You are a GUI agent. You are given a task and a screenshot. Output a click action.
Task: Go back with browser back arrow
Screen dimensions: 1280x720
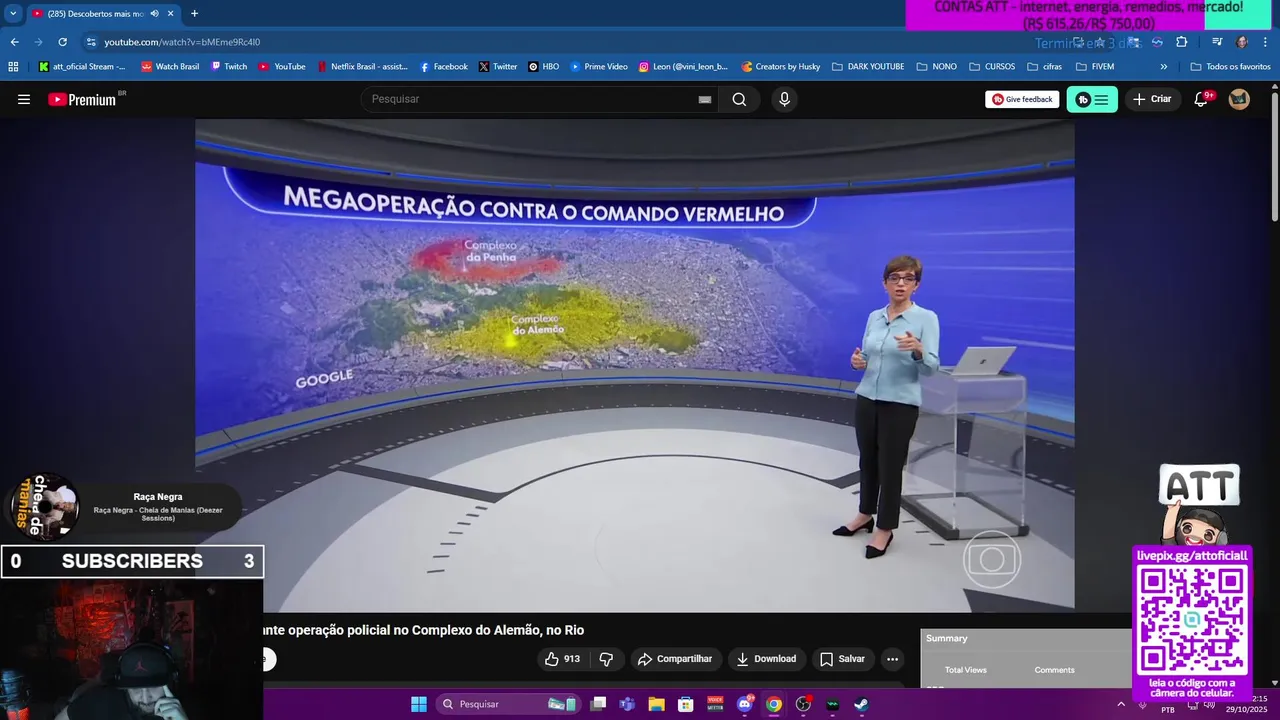pos(14,42)
